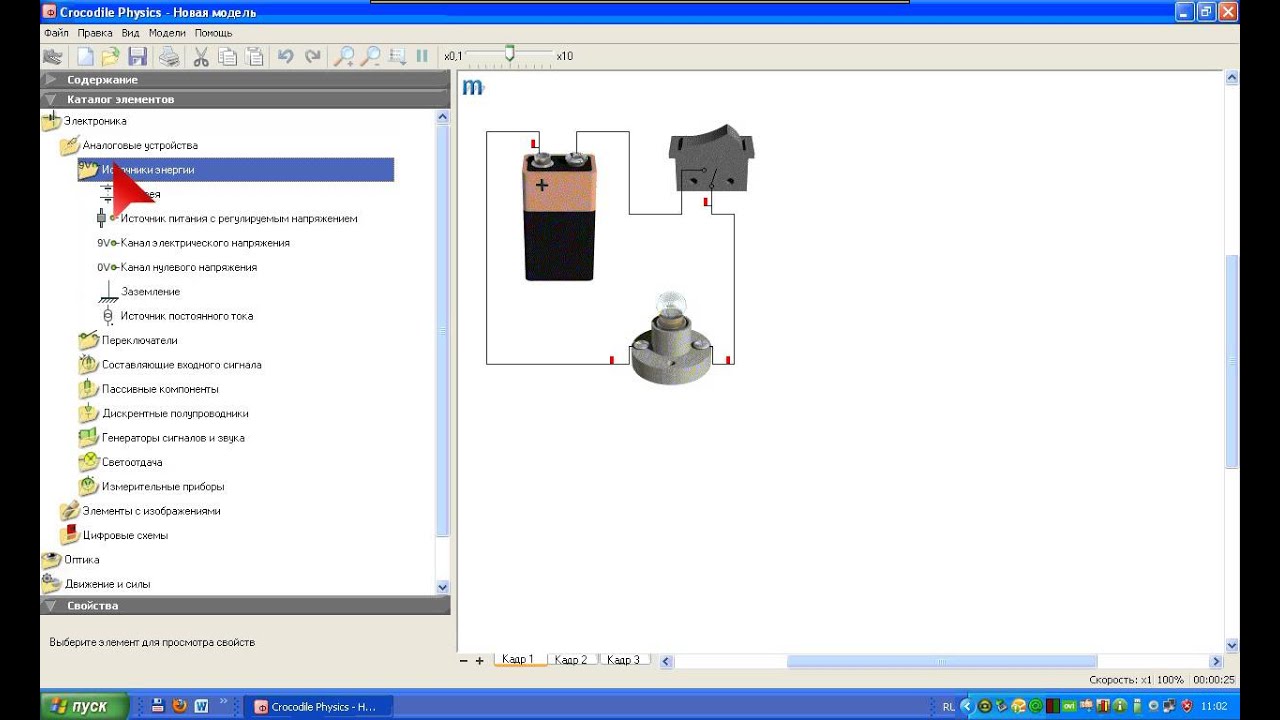Image resolution: width=1280 pixels, height=720 pixels.
Task: Paste from clipboard with the Paste icon
Action: click(x=255, y=57)
